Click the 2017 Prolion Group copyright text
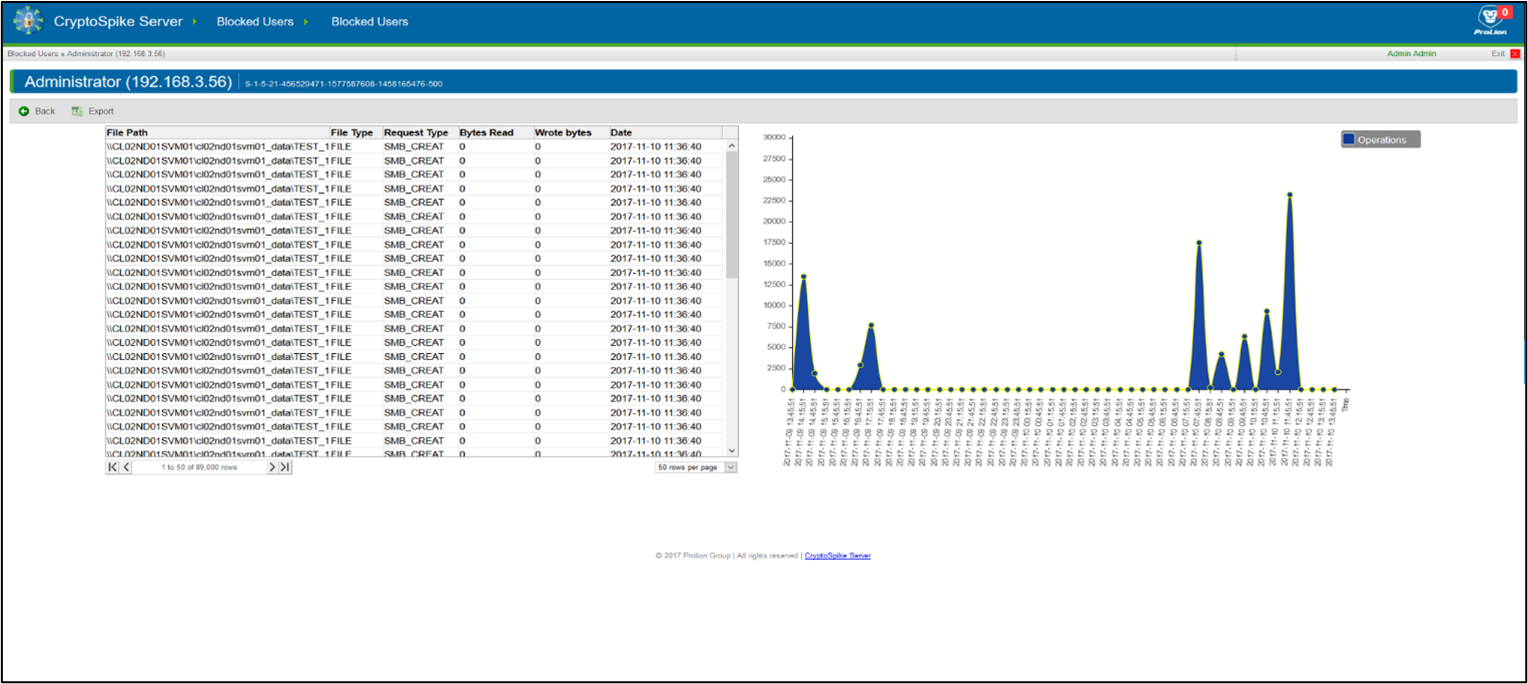The width and height of the screenshot is (1528, 684). click(727, 556)
